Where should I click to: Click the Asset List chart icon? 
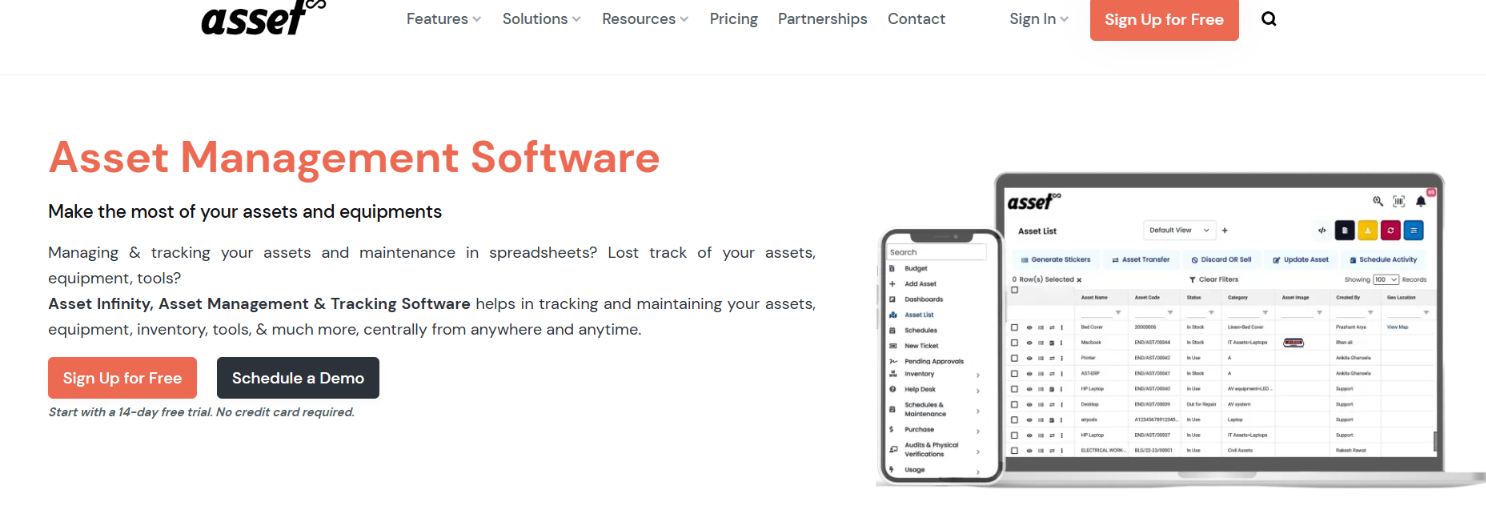click(x=892, y=315)
